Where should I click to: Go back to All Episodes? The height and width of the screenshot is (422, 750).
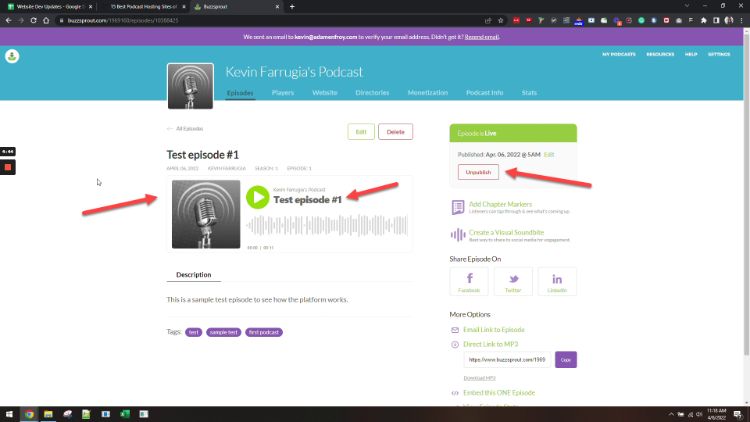[x=185, y=128]
